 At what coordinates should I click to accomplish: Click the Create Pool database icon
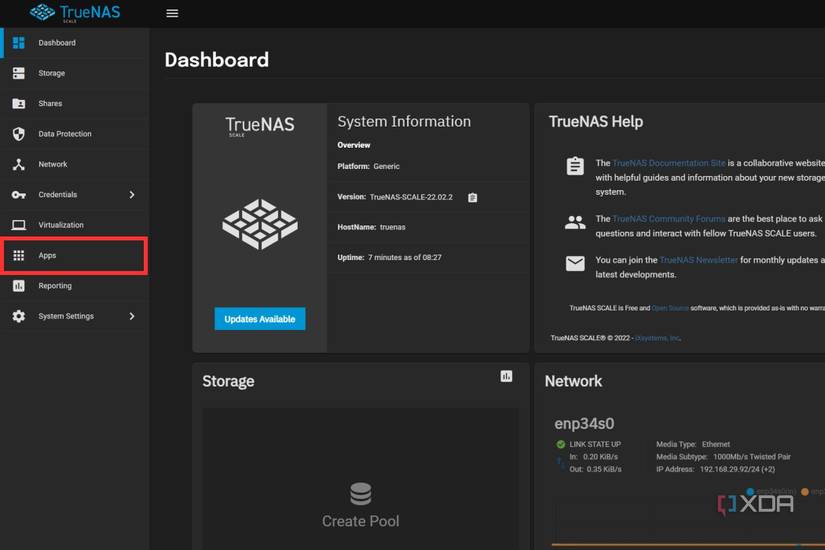click(x=361, y=494)
